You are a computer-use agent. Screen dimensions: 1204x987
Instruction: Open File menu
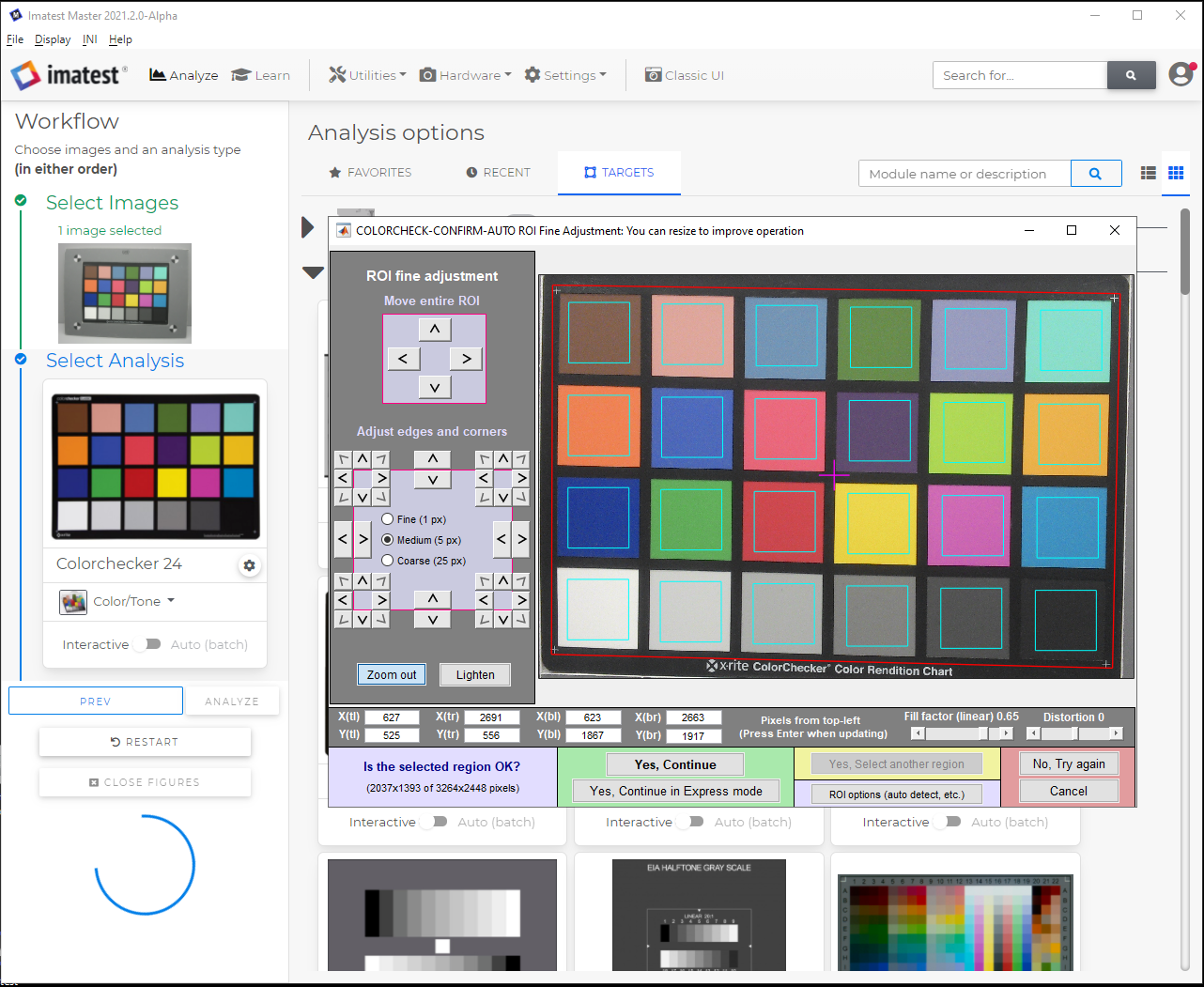15,39
